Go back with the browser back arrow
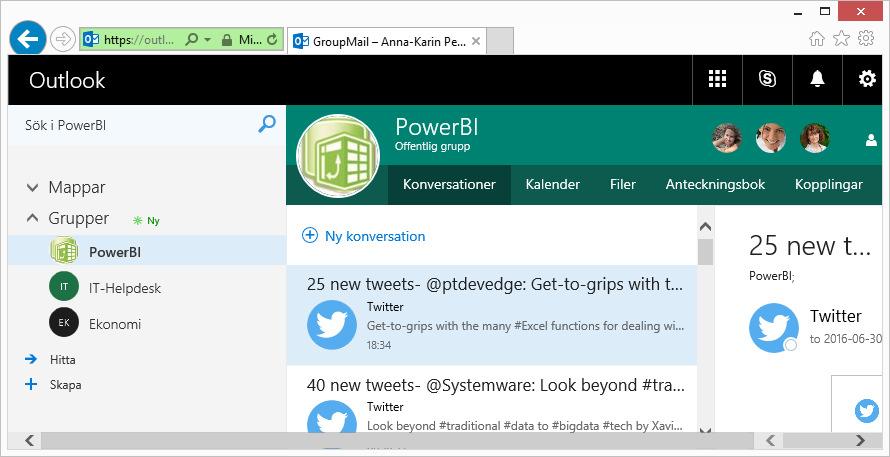Viewport: 890px width, 457px height. (27, 38)
